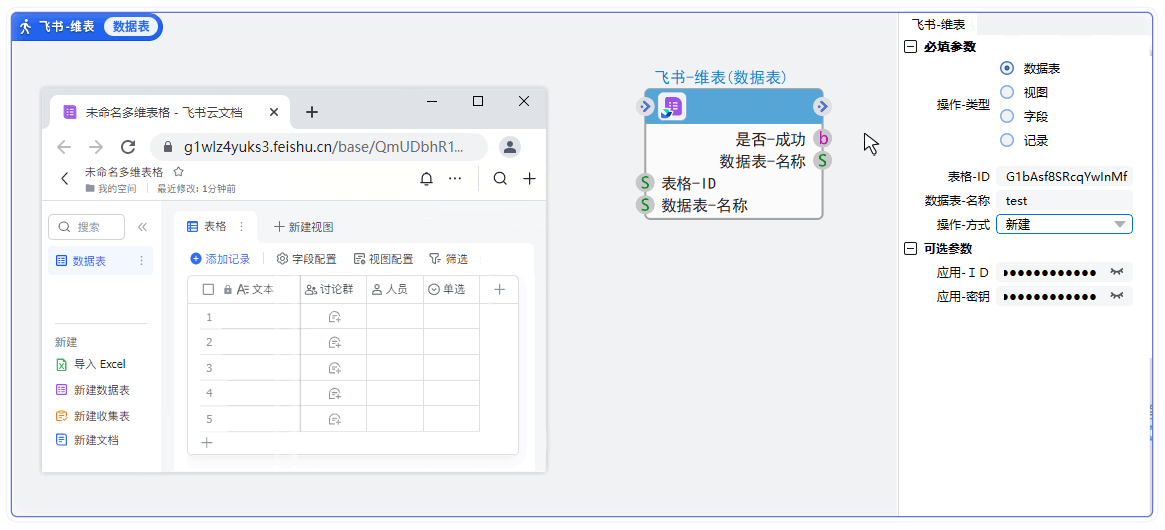Click the plus icon beside search
The image size is (1165, 530).
click(529, 178)
